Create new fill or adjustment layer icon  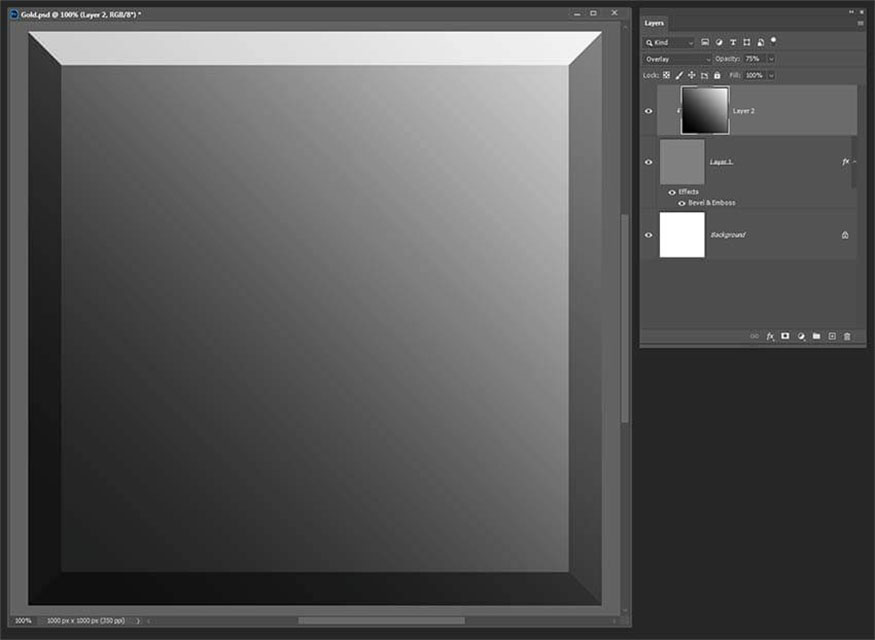(801, 336)
